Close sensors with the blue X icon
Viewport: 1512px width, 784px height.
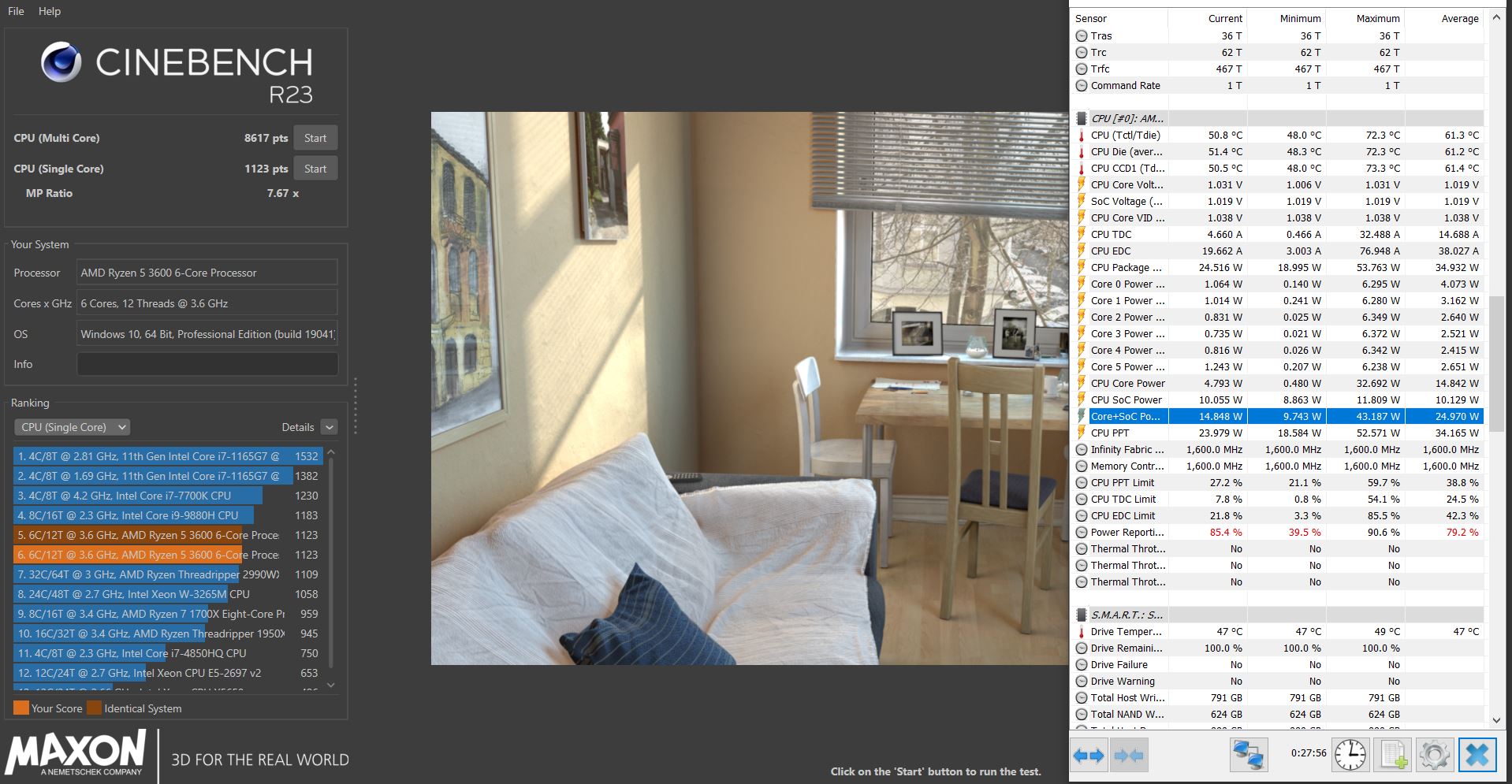[x=1477, y=755]
